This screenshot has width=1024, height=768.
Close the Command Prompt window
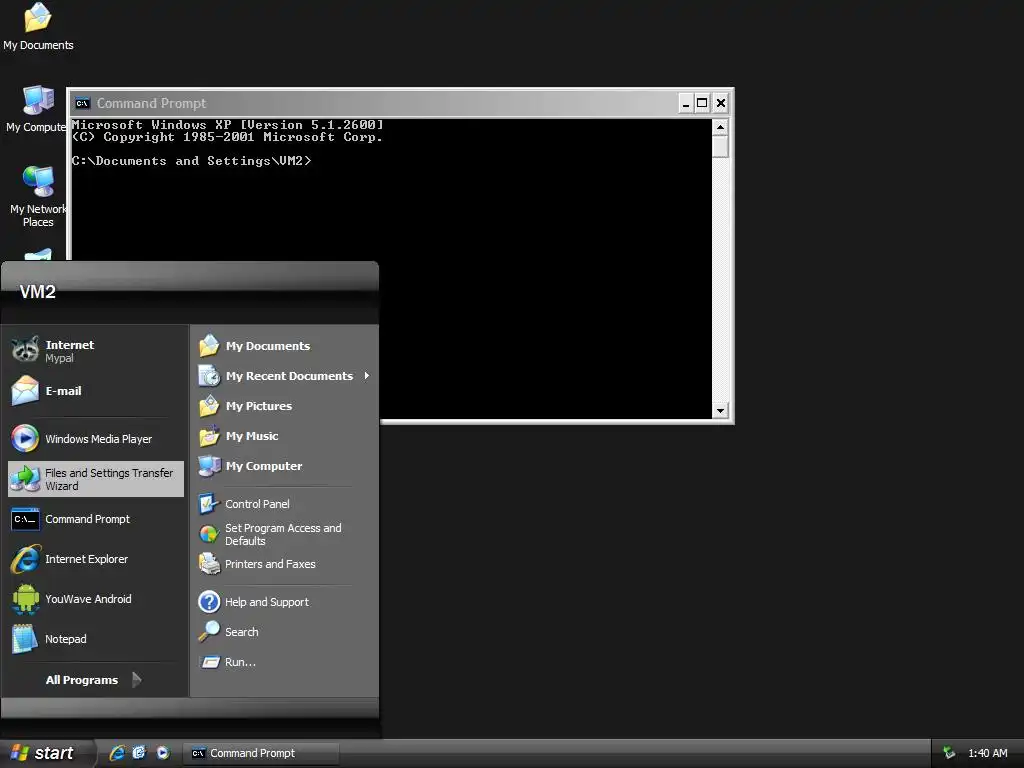[x=721, y=103]
